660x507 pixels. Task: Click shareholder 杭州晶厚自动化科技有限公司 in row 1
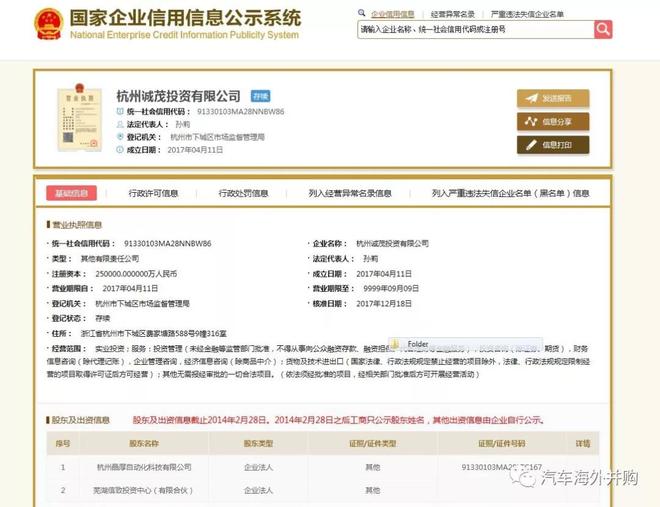click(144, 467)
